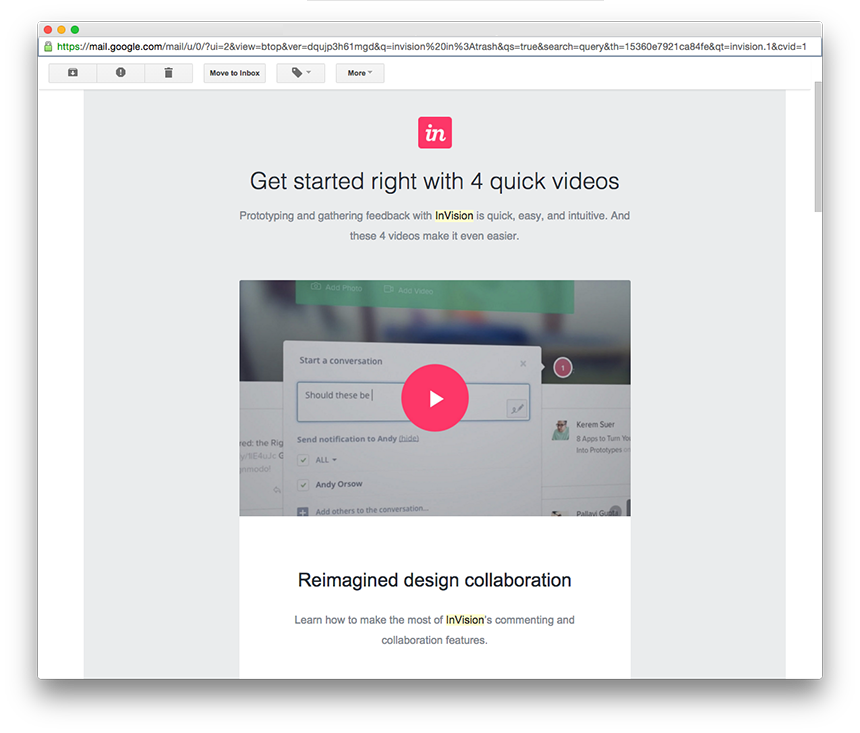Click the 'Should these be' text field
This screenshot has width=860, height=733.
pos(413,402)
